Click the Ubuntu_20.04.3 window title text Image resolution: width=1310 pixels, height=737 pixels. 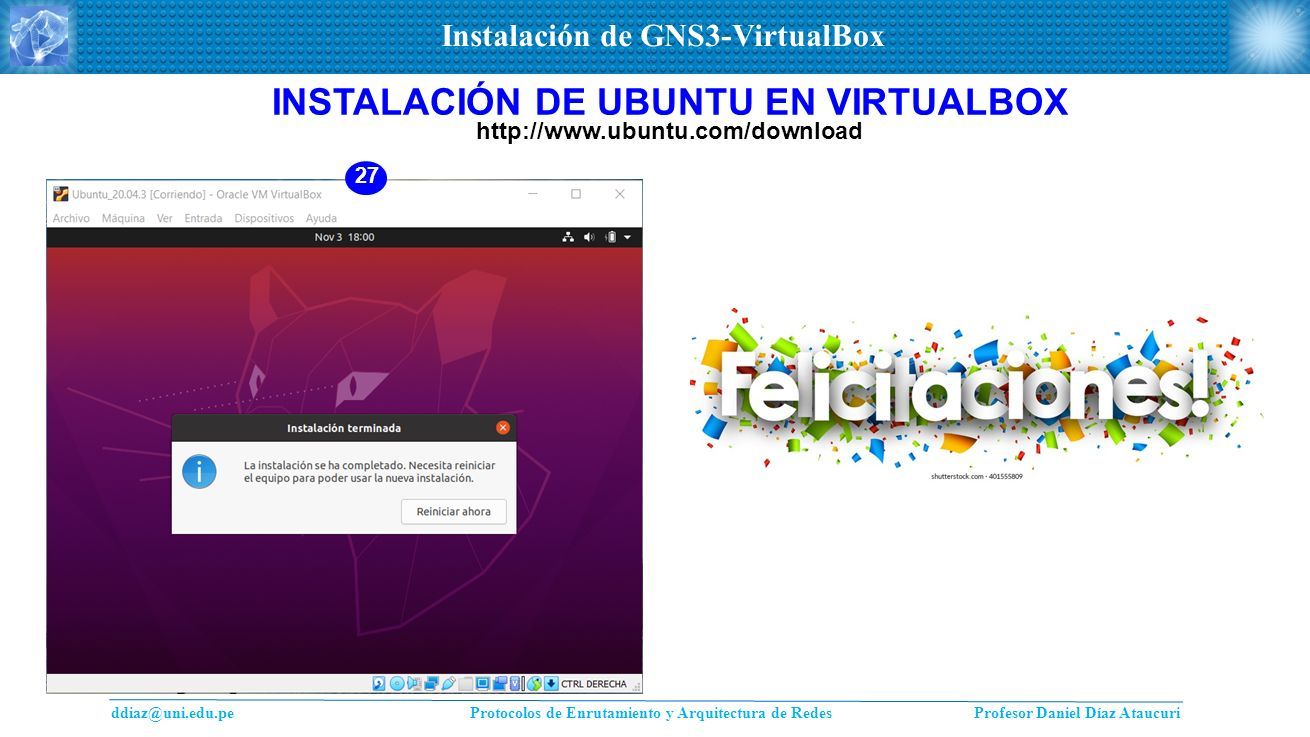[x=197, y=194]
